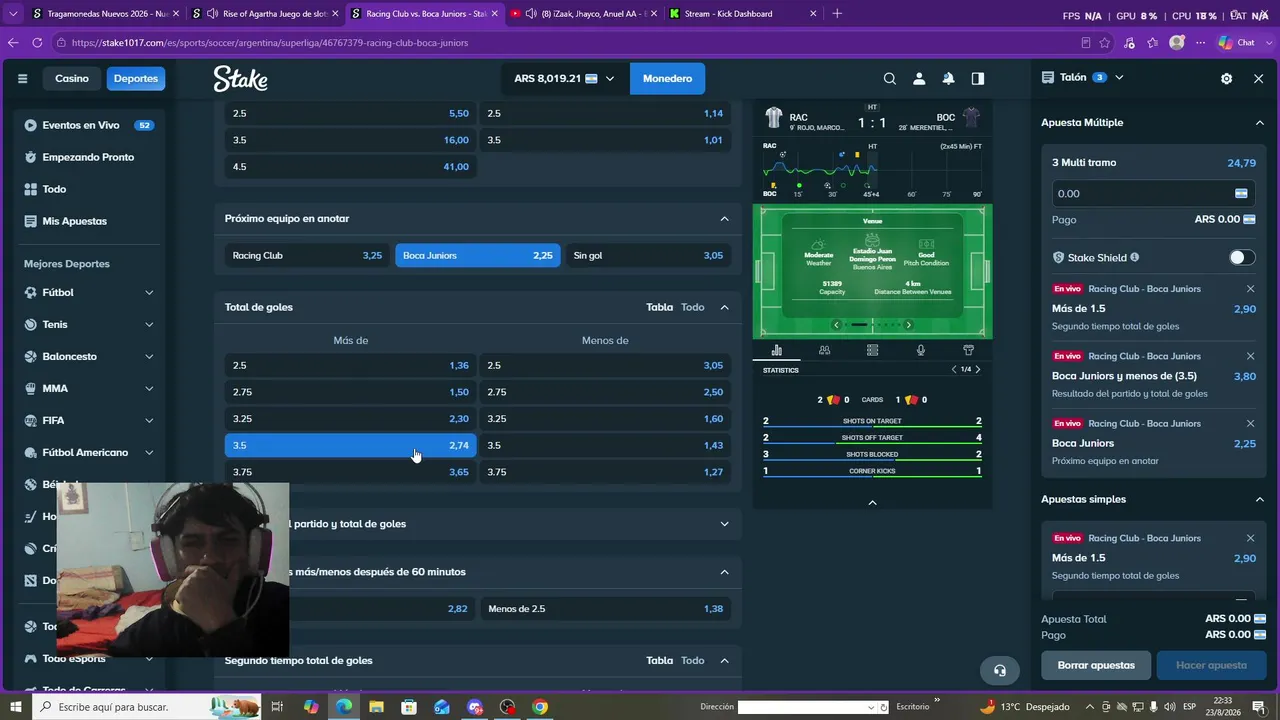Show previous venue slide arrow
This screenshot has height=720, width=1280.
point(836,324)
